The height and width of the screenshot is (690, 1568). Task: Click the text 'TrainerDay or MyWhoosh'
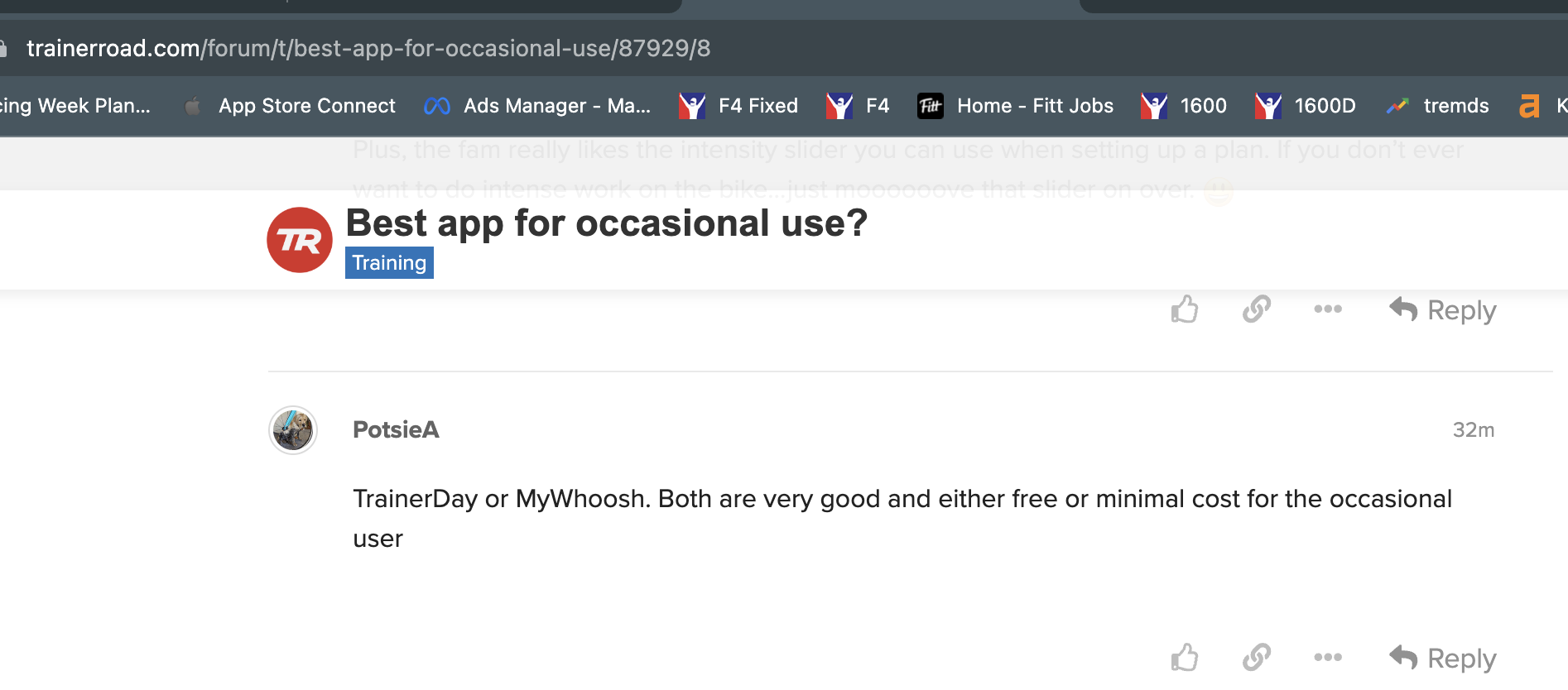coord(500,499)
